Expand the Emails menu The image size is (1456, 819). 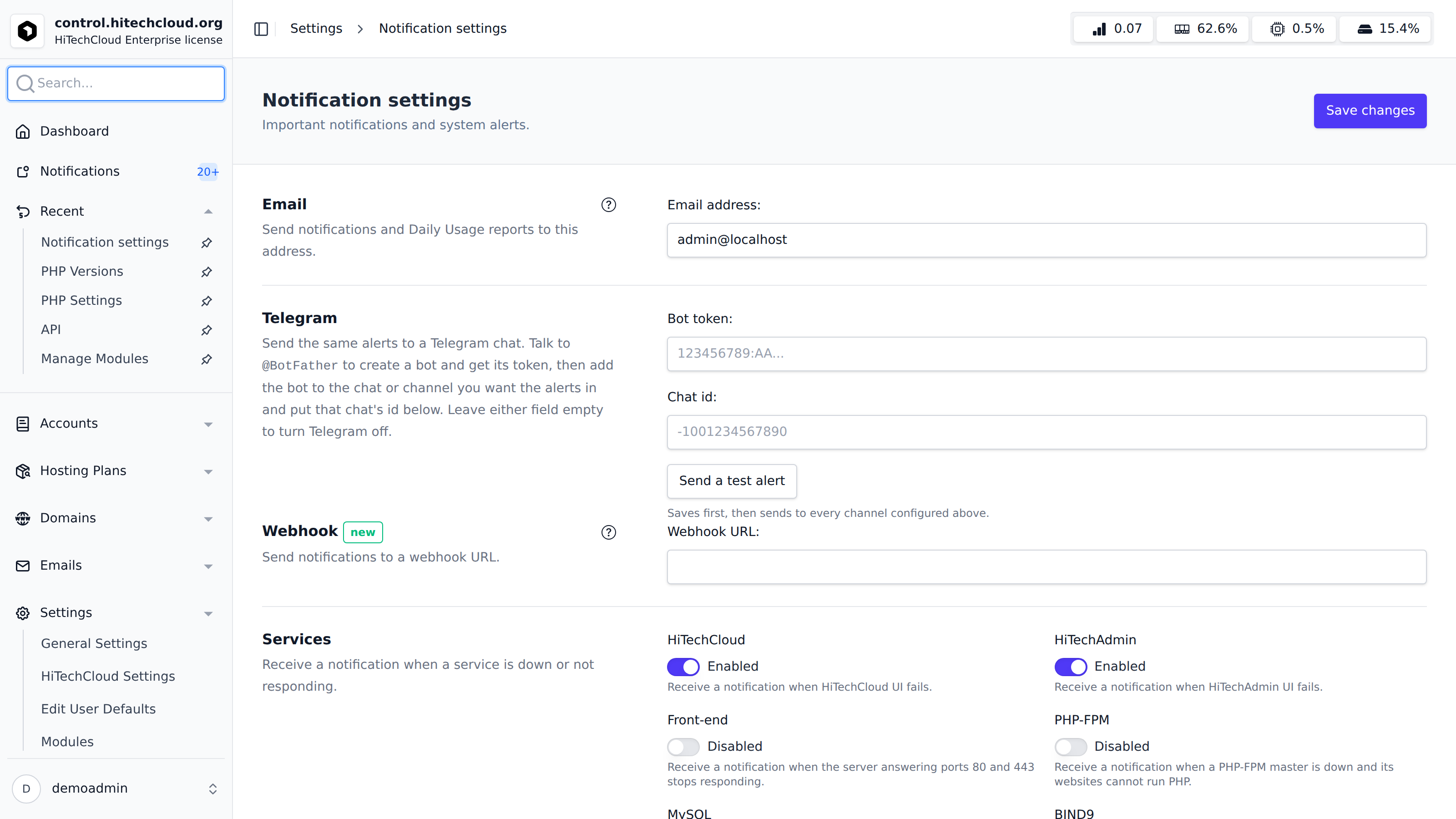[208, 566]
